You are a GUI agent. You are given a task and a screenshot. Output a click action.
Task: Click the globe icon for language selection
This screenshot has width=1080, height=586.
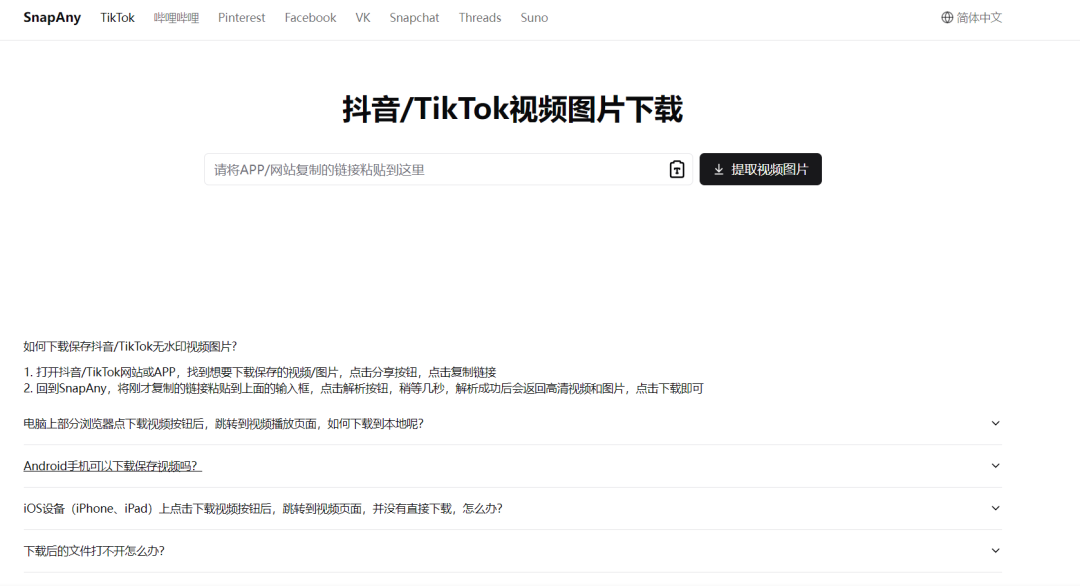click(x=944, y=17)
